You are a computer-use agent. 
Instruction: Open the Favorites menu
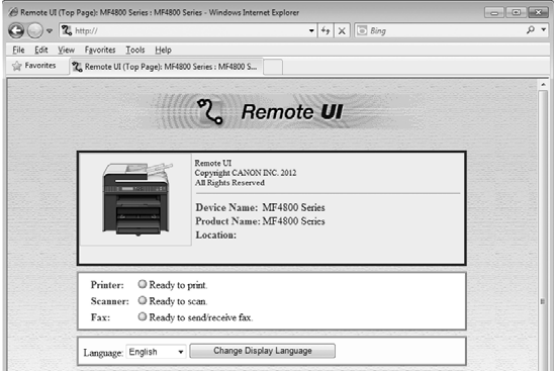[x=100, y=50]
